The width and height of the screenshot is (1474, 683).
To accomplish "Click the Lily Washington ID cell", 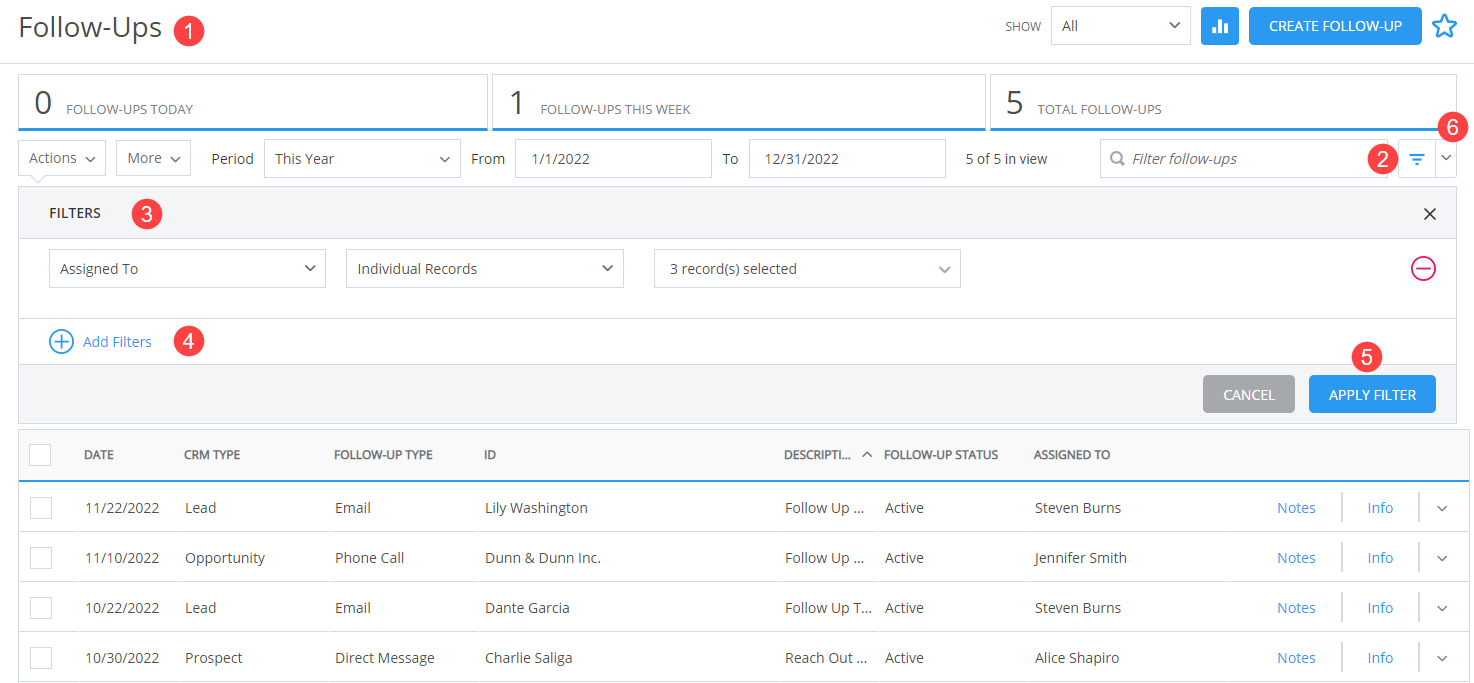I will click(536, 508).
